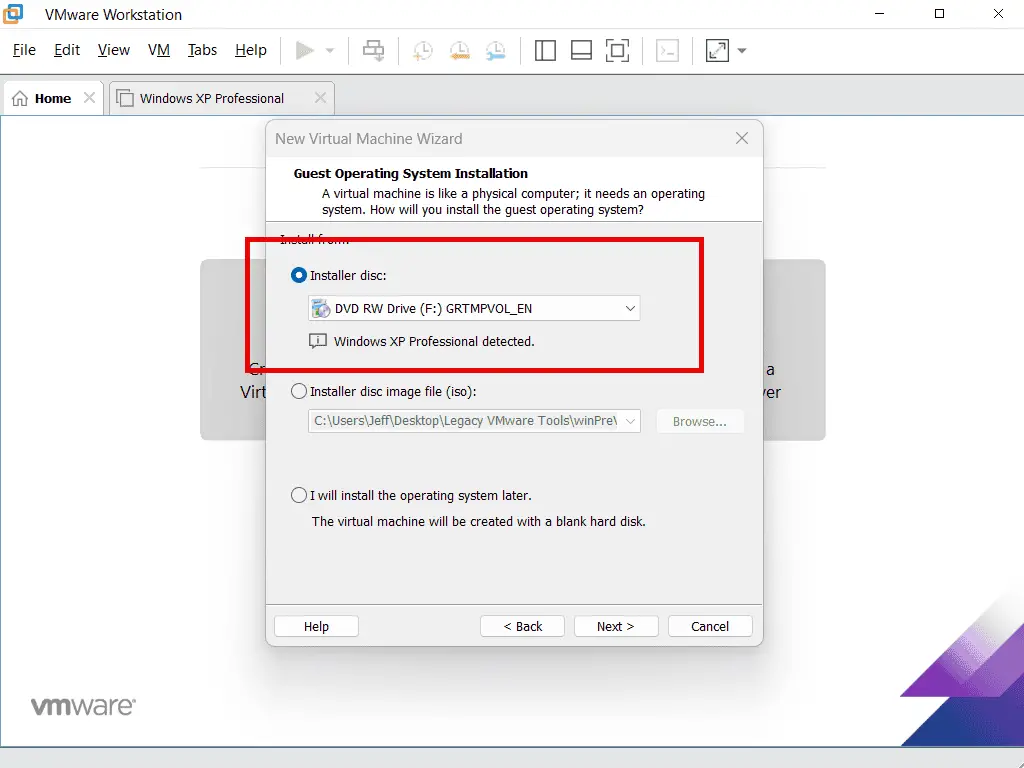Open the File menu
This screenshot has height=768, width=1024.
[x=24, y=50]
